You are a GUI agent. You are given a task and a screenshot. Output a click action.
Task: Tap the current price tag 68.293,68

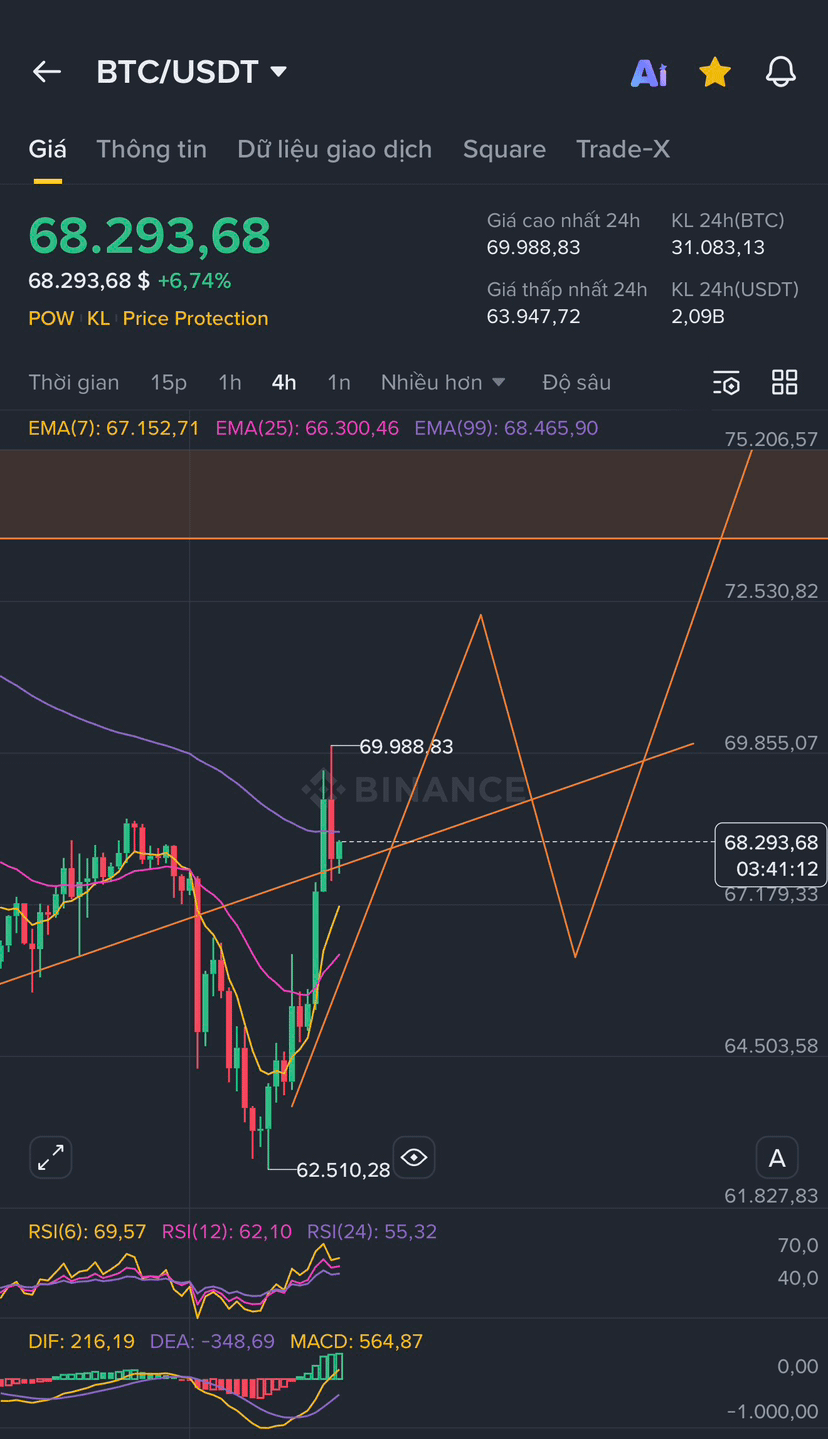(x=771, y=855)
